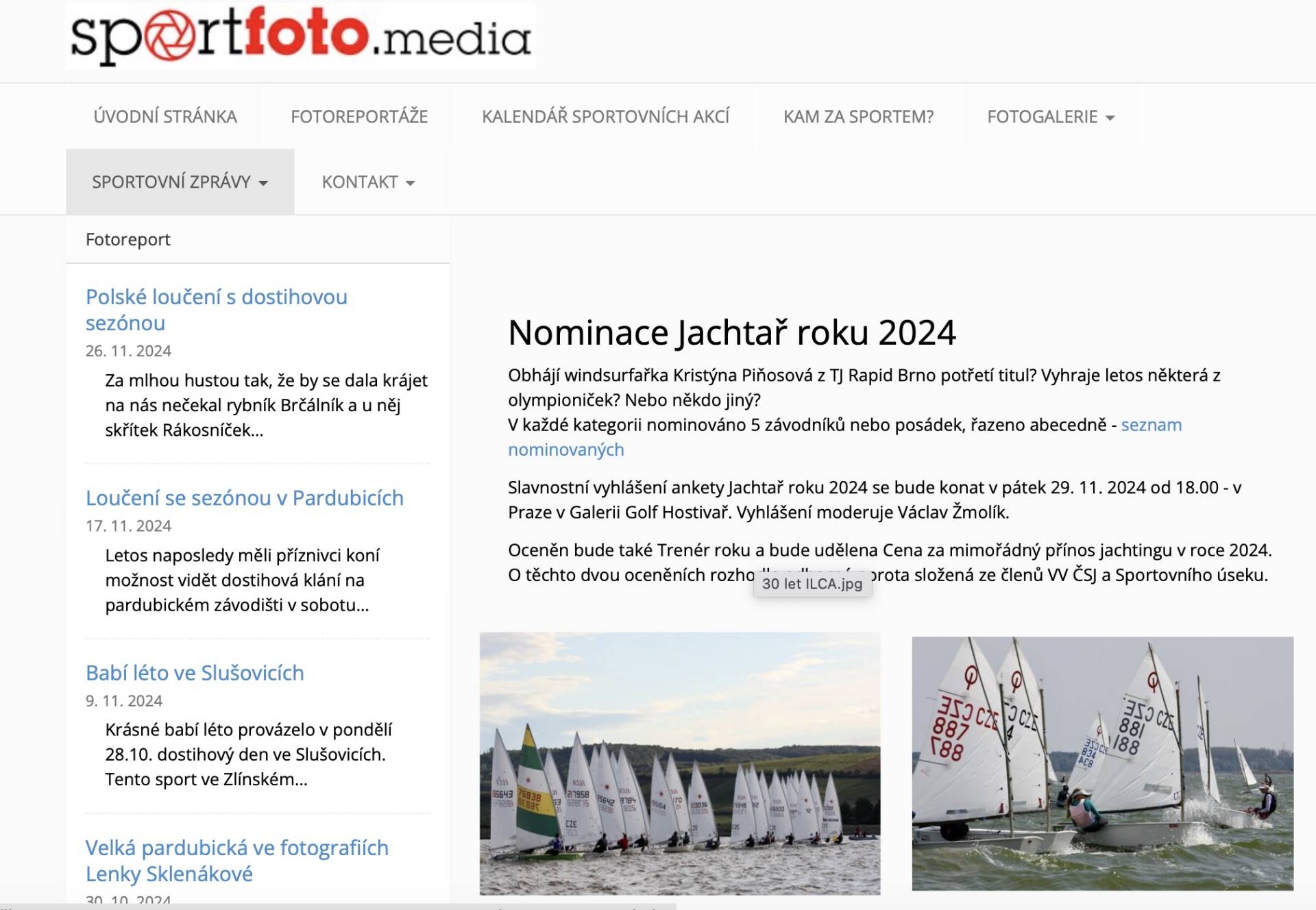Open the Optimist CZE 887 sailboats photo
This screenshot has width=1316, height=910.
1102,763
